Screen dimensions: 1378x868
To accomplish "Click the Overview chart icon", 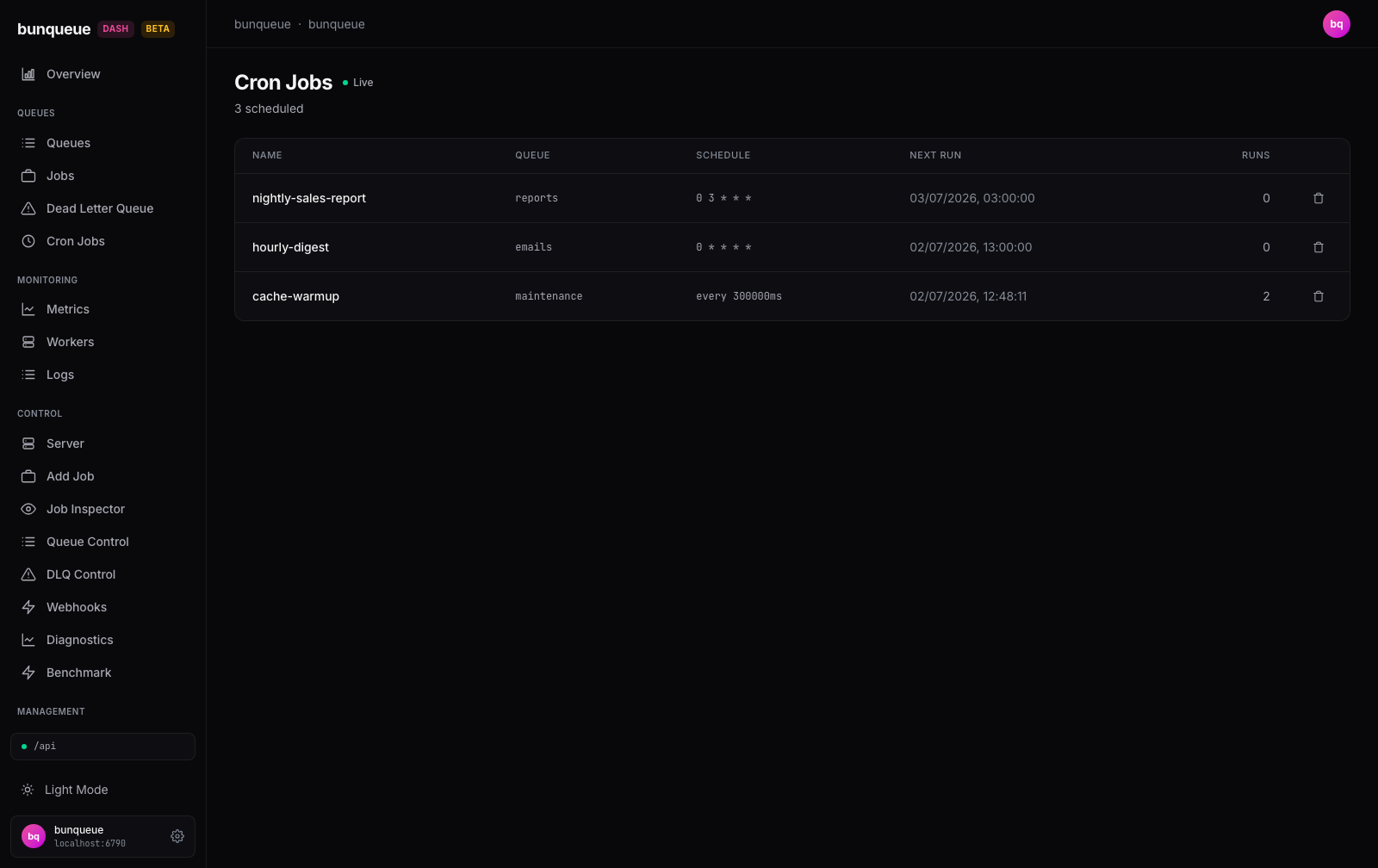I will click(x=28, y=74).
